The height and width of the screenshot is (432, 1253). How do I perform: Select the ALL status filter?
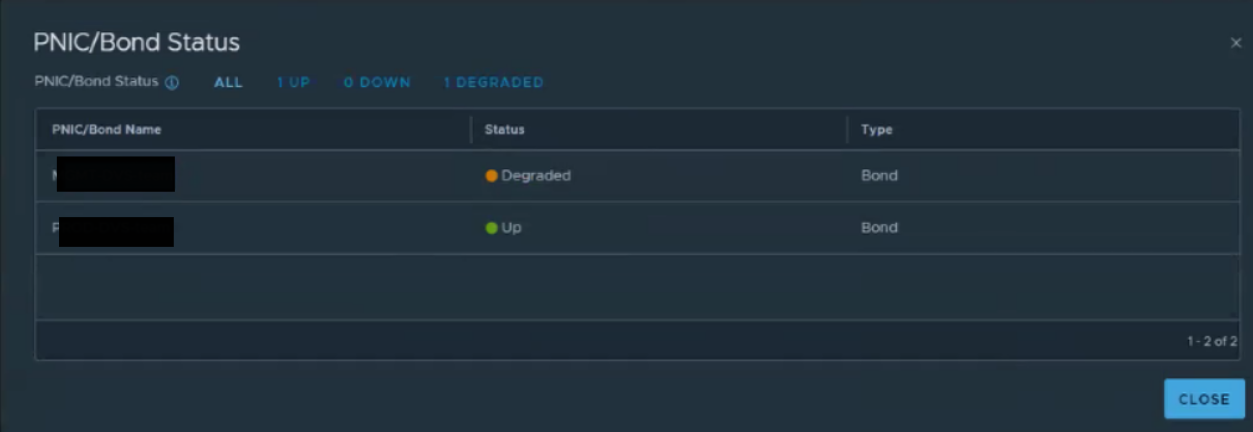coord(228,82)
